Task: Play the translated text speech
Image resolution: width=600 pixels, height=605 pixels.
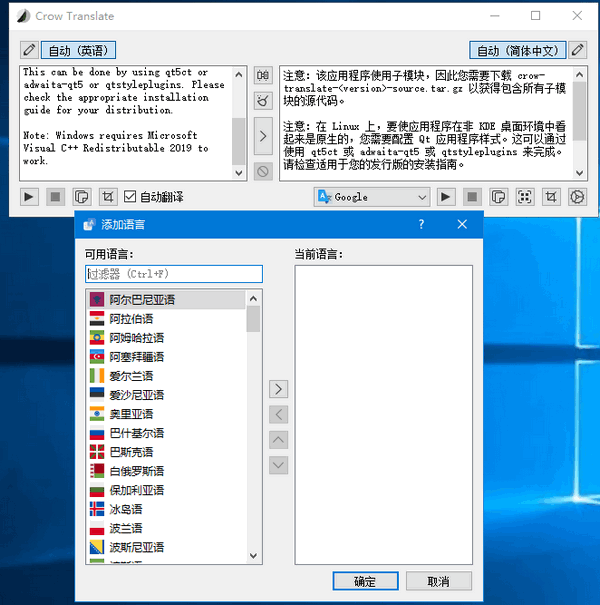Action: pos(446,197)
